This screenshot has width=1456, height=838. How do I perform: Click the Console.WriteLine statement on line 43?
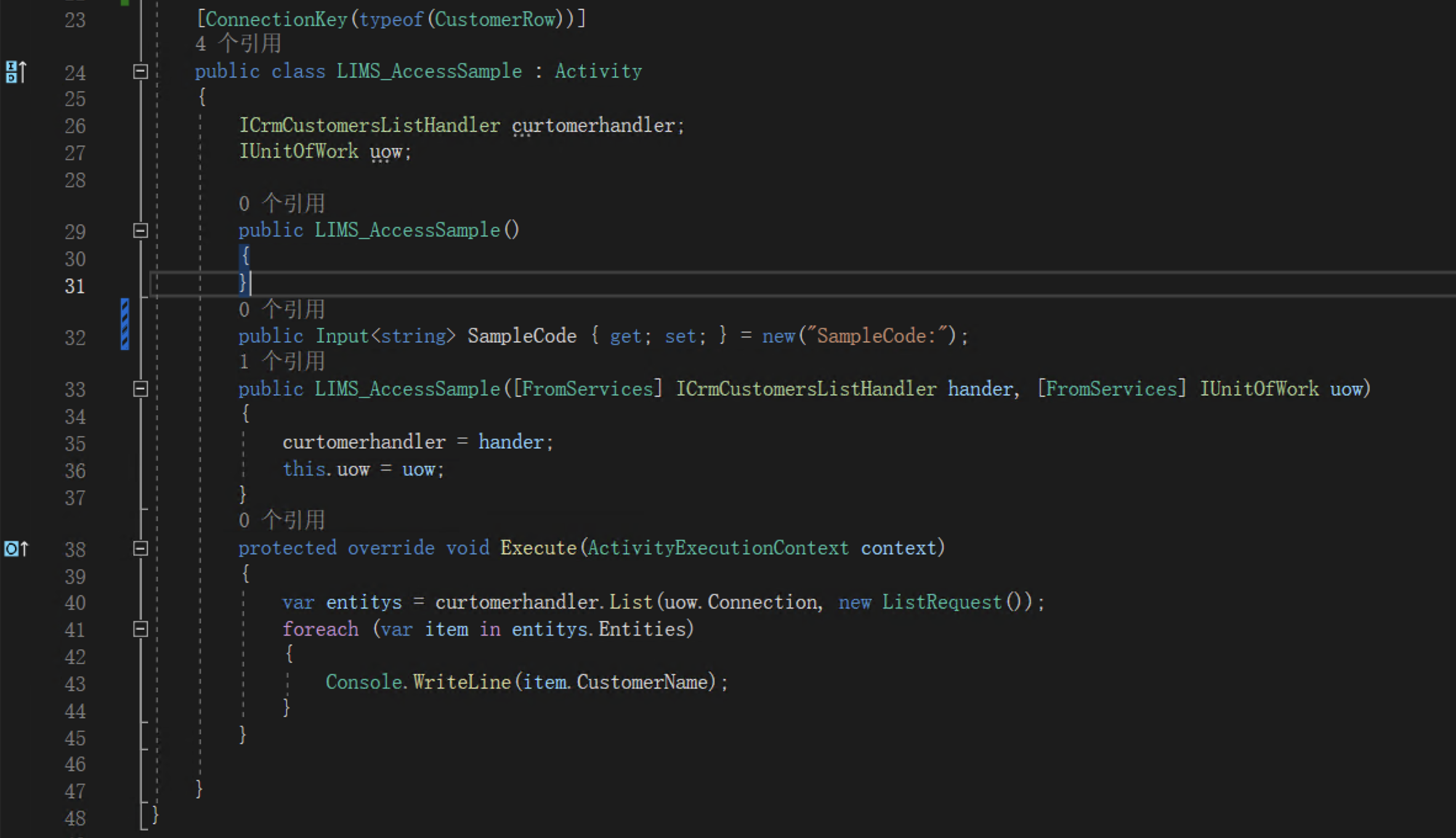pos(525,682)
